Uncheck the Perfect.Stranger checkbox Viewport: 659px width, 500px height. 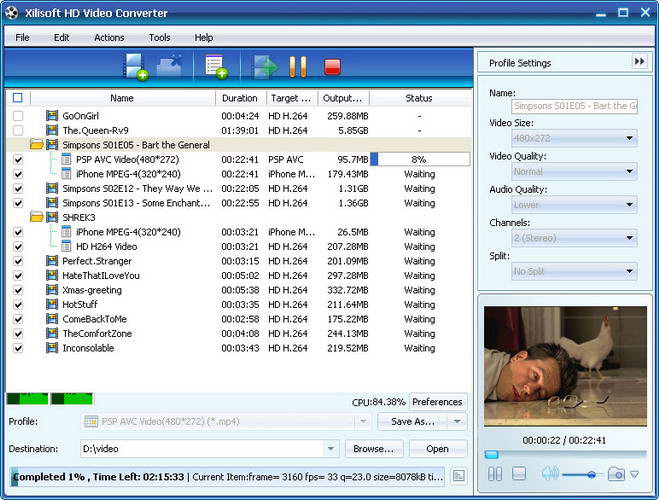point(18,261)
